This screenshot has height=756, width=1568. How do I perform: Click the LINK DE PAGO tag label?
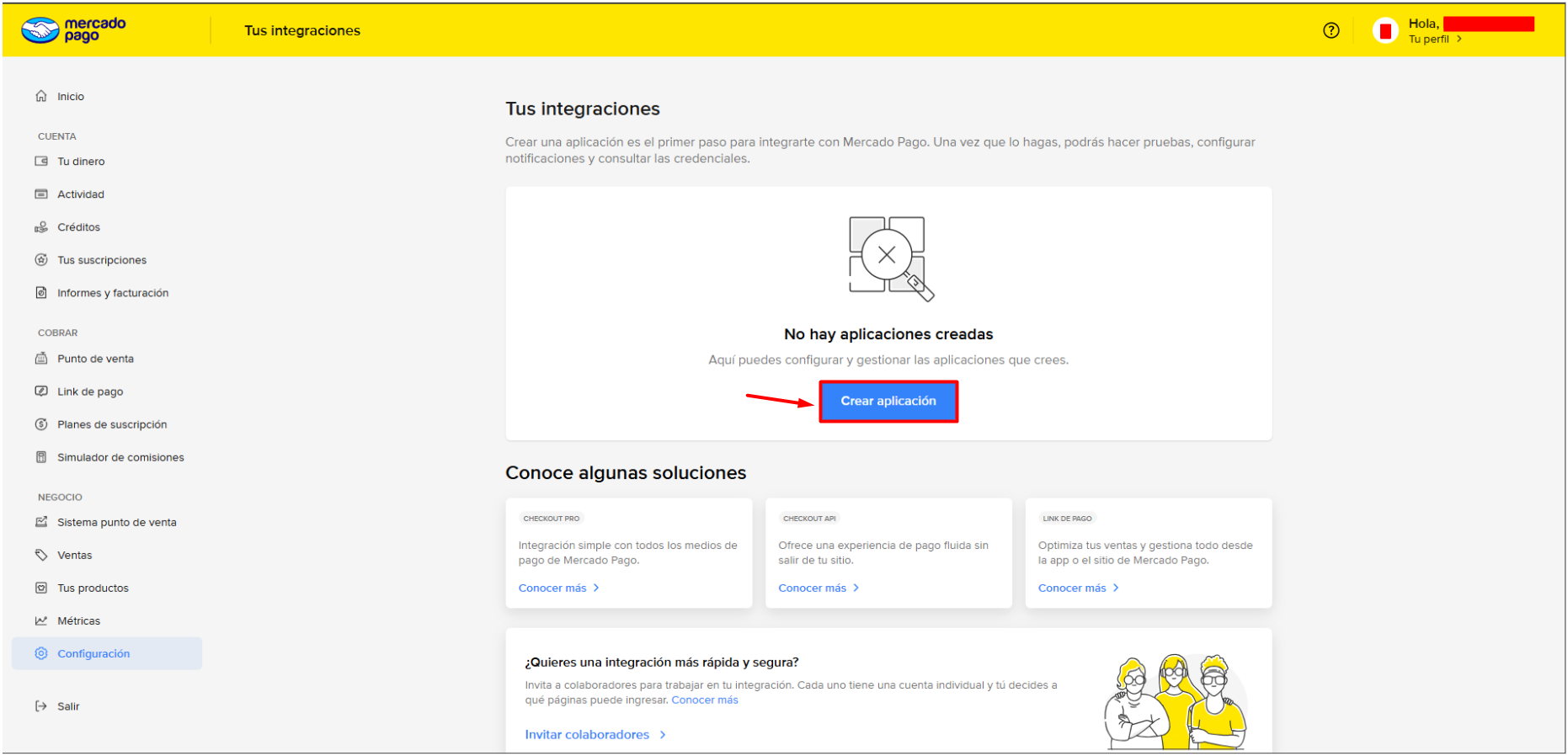1067,519
